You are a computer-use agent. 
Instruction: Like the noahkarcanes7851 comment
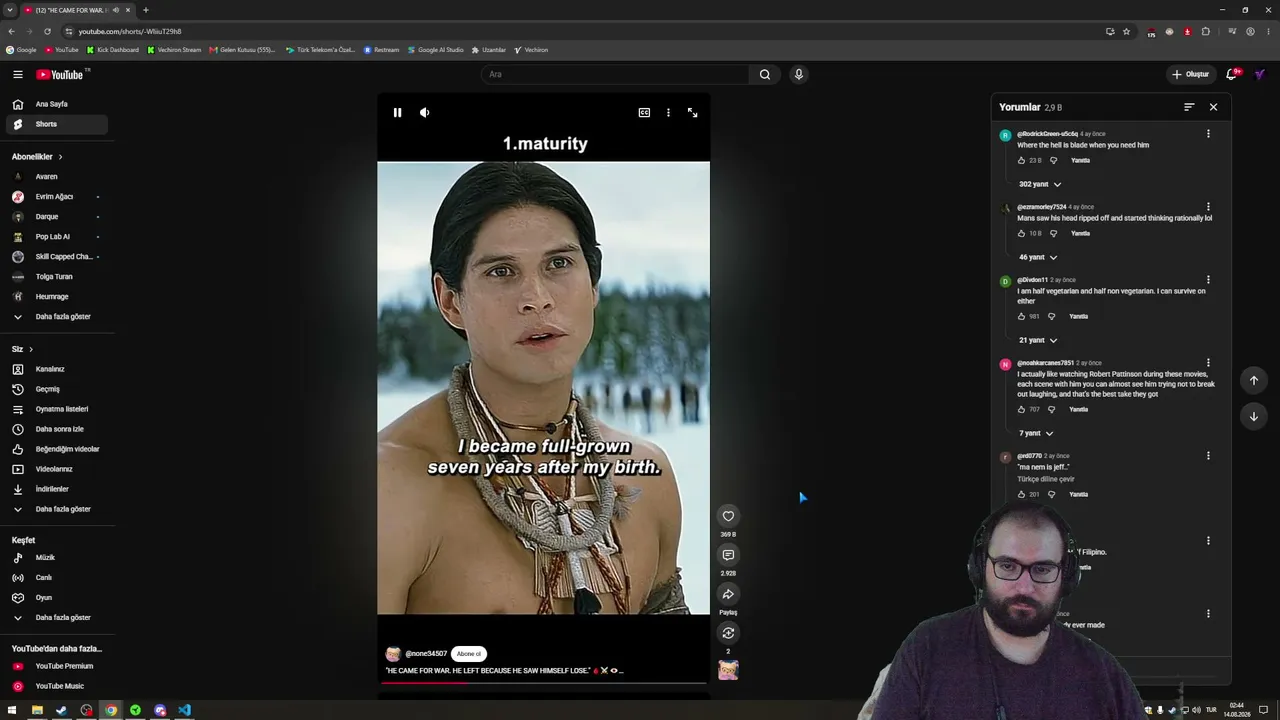1022,409
